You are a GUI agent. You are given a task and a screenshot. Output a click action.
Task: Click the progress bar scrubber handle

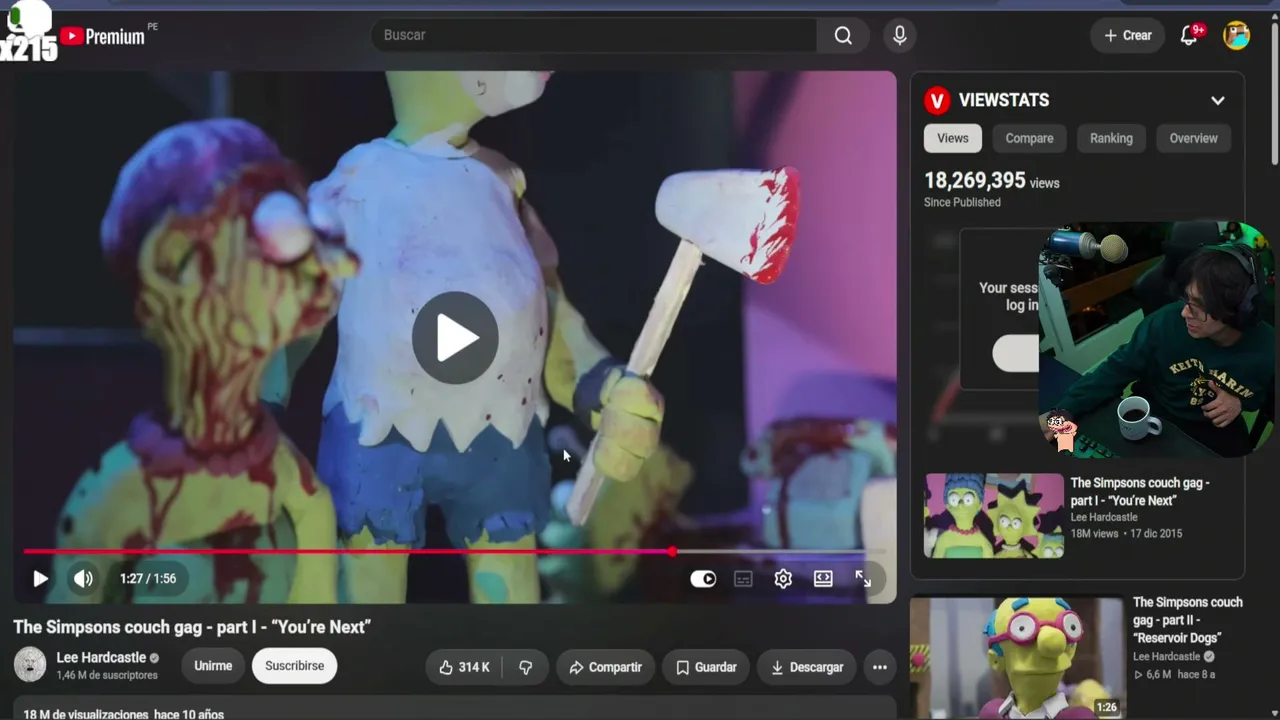click(x=672, y=551)
